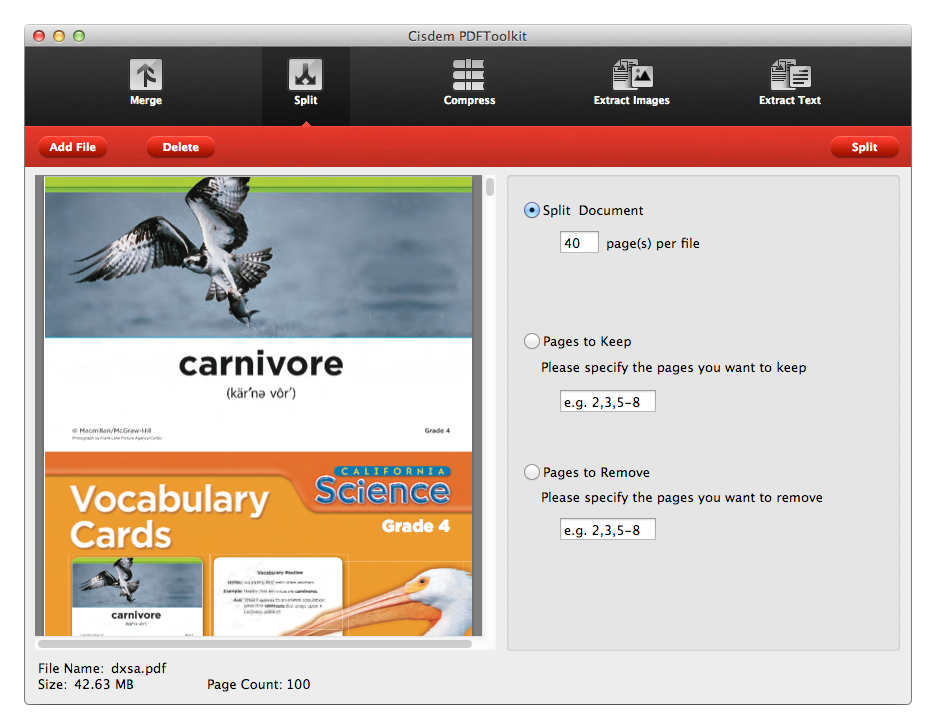Image resolution: width=940 pixels, height=727 pixels.
Task: Click the Pages to Keep range input field
Action: point(607,402)
